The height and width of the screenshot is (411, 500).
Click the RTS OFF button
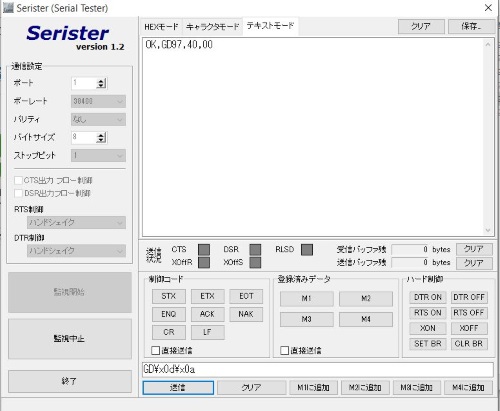click(469, 313)
